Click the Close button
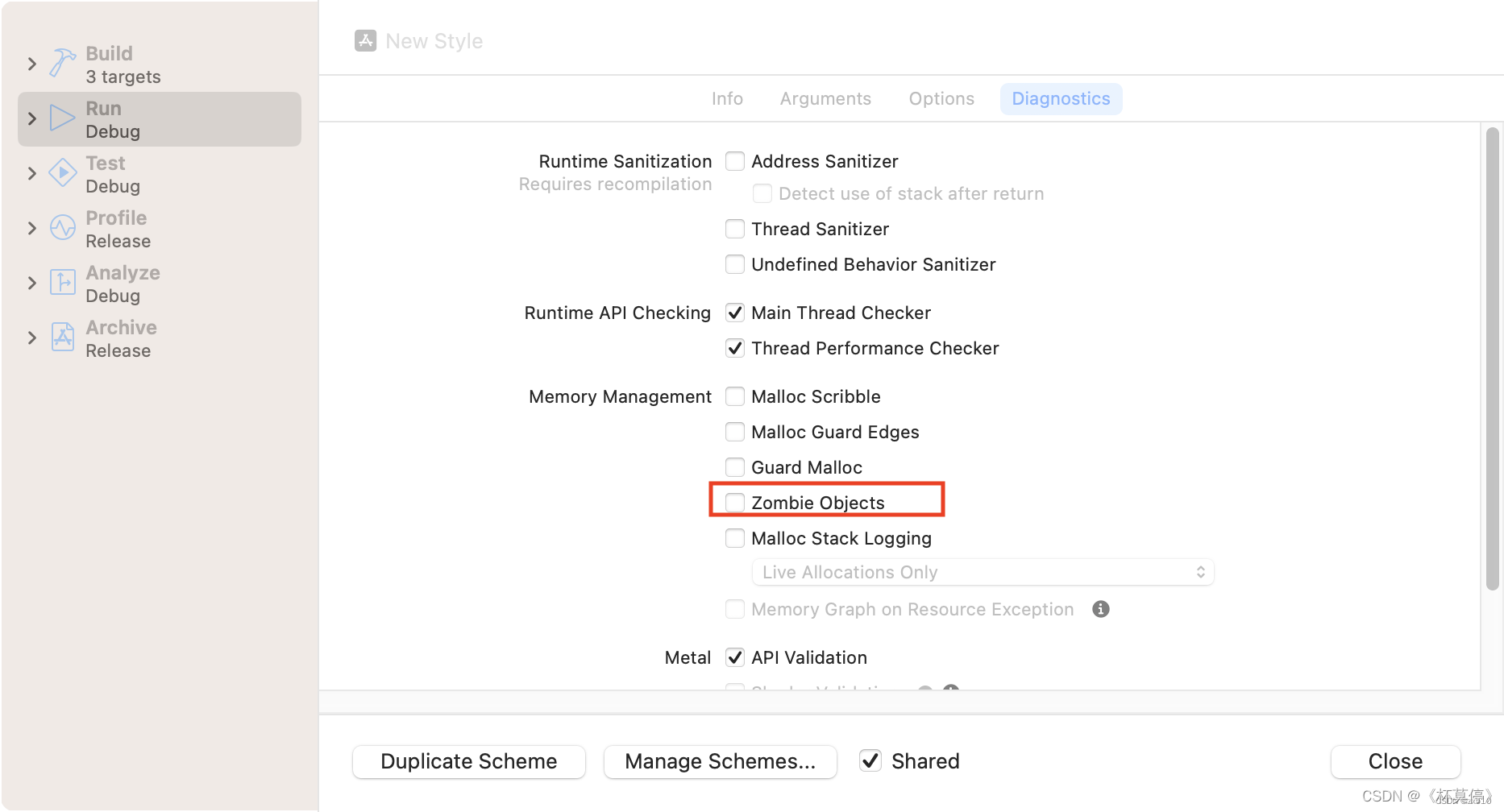 click(x=1396, y=761)
